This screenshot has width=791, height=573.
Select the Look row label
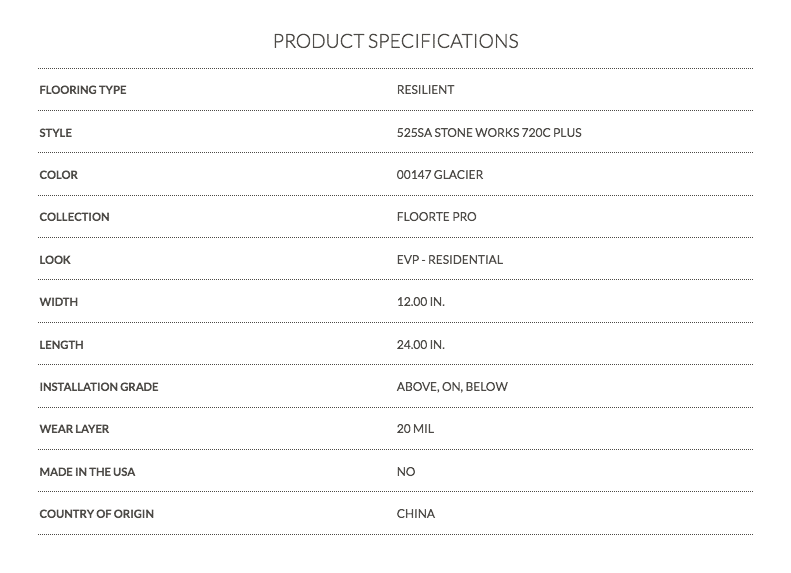(55, 260)
